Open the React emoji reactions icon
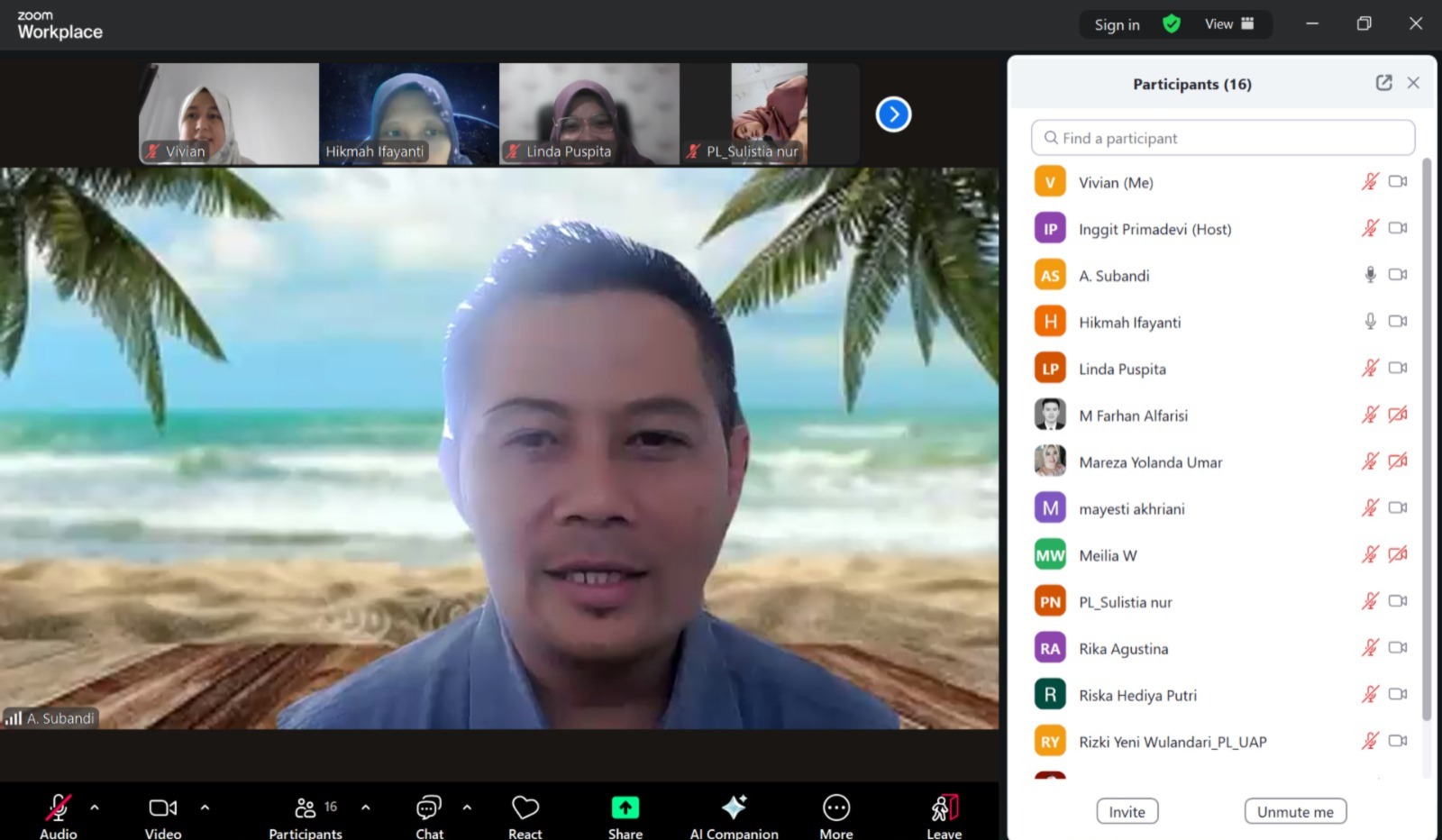Viewport: 1442px width, 840px height. pos(525,808)
